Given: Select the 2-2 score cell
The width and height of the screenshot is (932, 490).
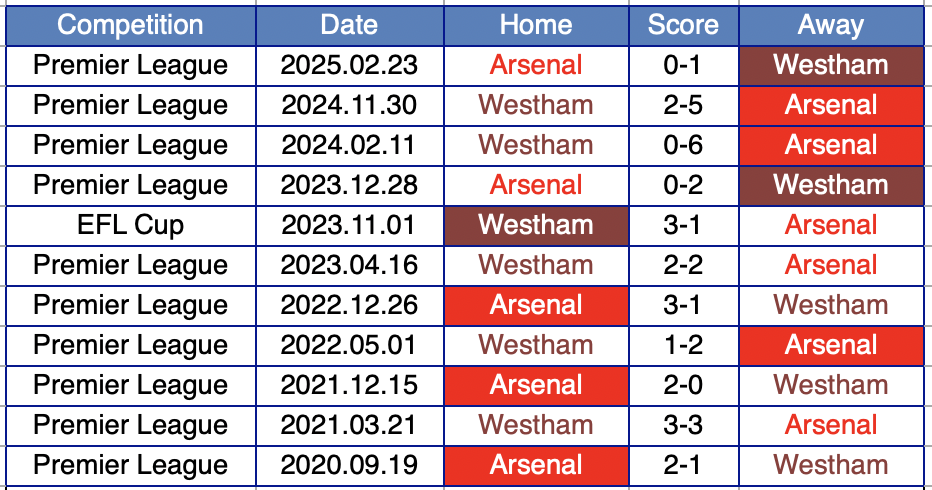Looking at the screenshot, I should (x=683, y=265).
